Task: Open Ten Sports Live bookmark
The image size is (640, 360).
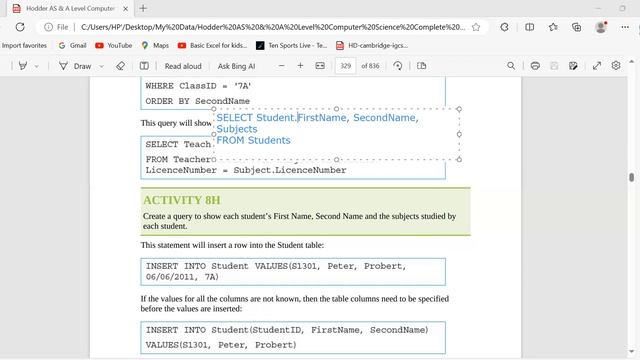Action: (x=291, y=45)
